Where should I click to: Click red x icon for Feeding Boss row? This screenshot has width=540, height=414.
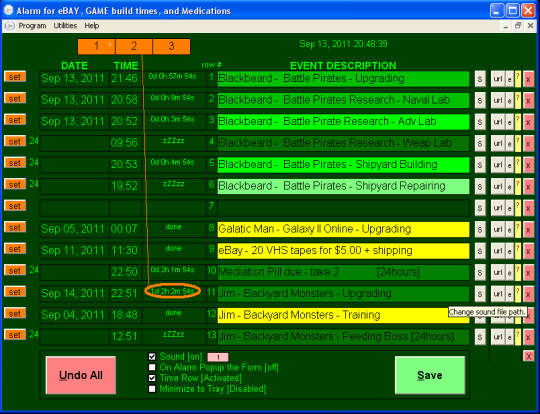[528, 337]
